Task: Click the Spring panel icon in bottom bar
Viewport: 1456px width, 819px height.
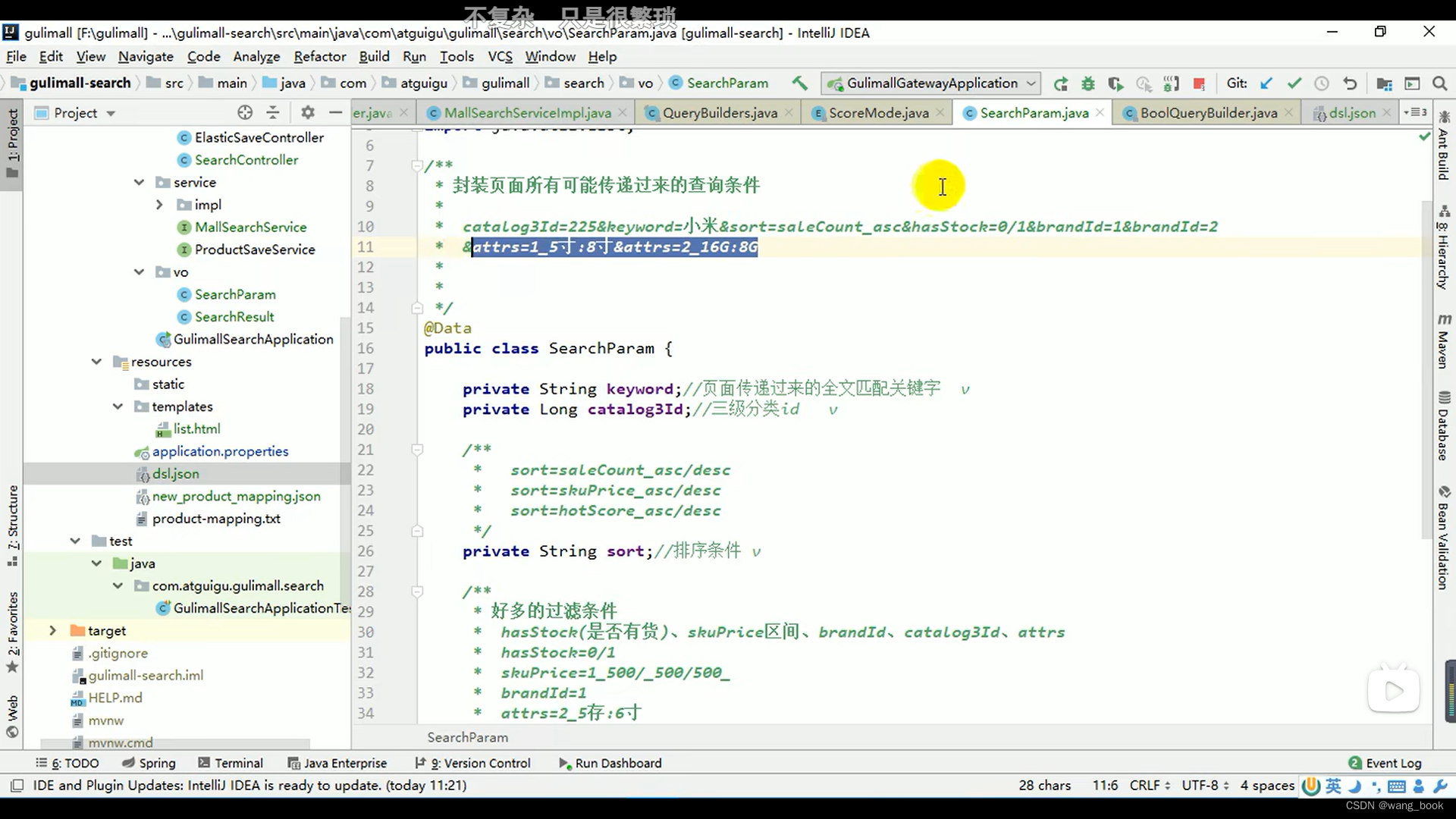Action: (157, 762)
